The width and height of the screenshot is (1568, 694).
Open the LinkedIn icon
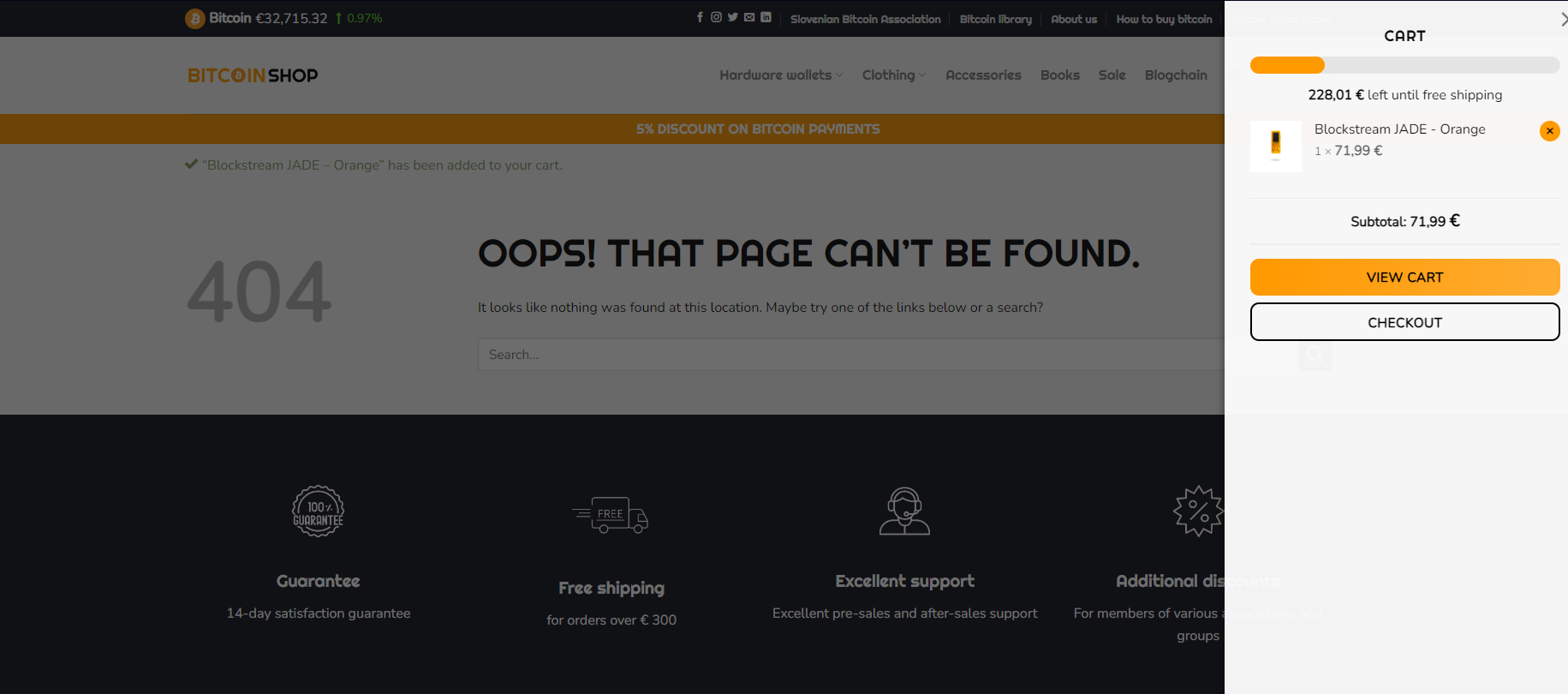click(766, 17)
